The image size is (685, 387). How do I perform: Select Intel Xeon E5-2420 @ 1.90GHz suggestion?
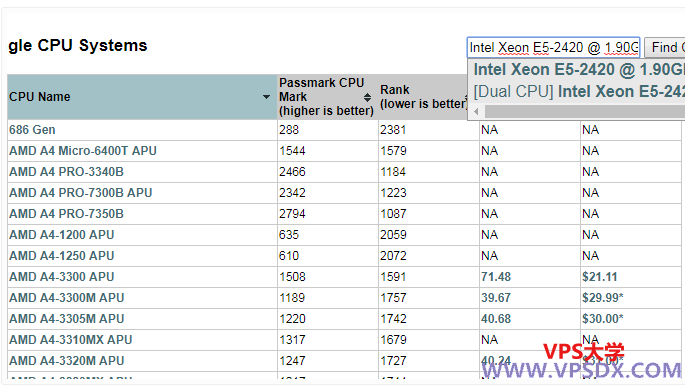click(x=579, y=70)
